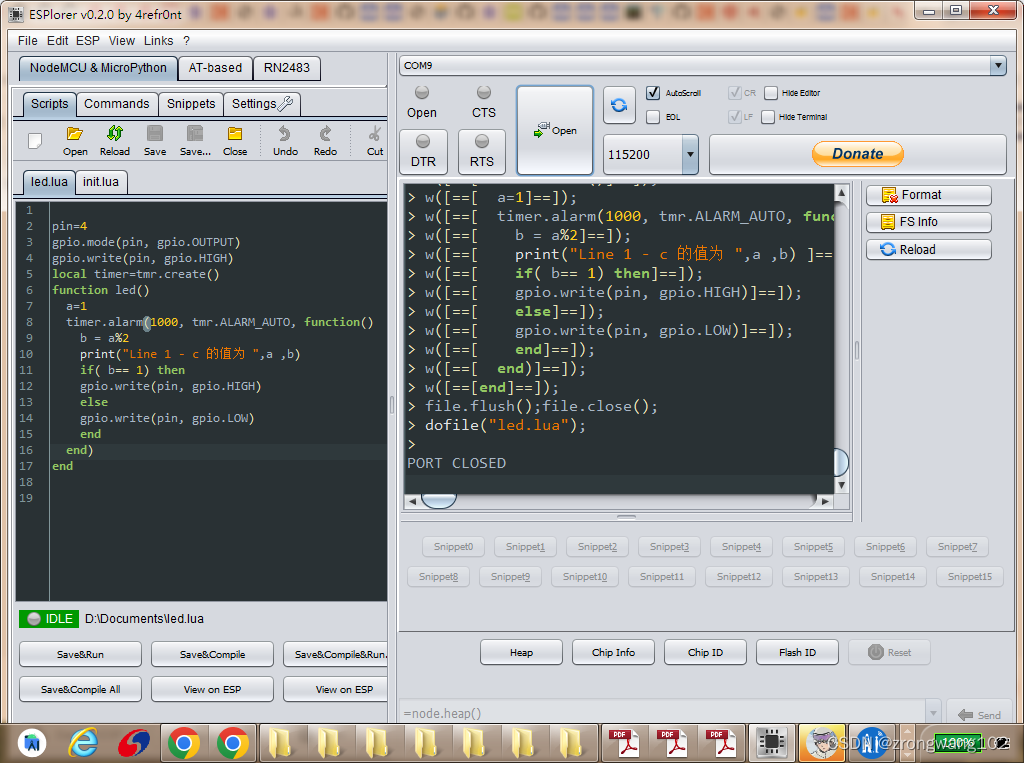The height and width of the screenshot is (763, 1024).
Task: Select the NodeMCU & MicroPython tab
Action: 98,68
